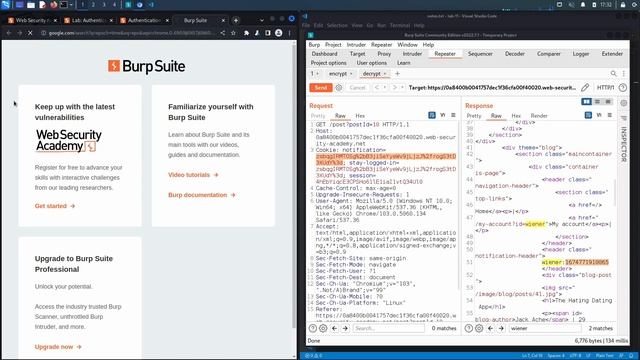
Task: Open the HTTP/1 protocol selector
Action: click(x=605, y=88)
